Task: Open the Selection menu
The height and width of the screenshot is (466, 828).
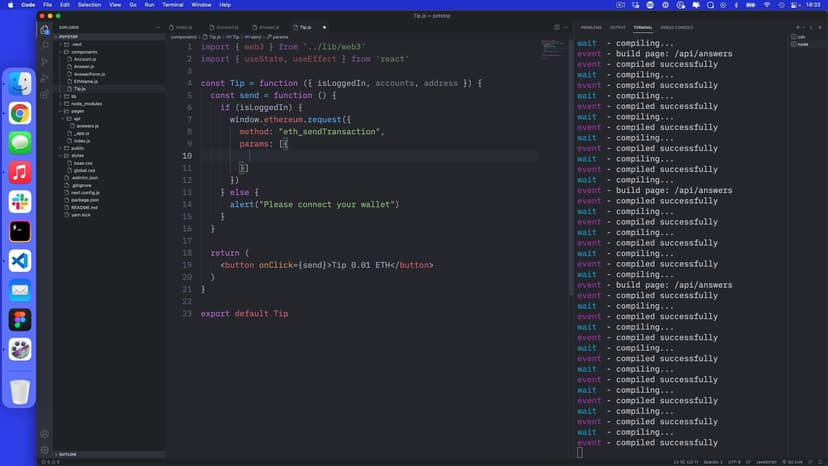Action: tap(89, 5)
